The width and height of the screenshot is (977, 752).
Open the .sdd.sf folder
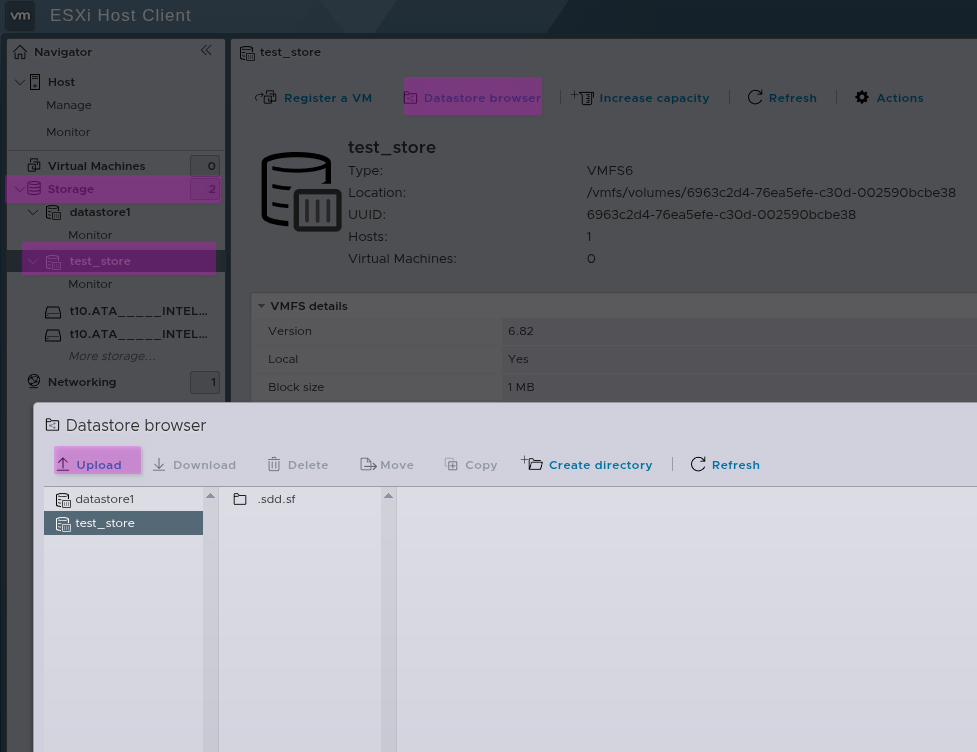[275, 499]
